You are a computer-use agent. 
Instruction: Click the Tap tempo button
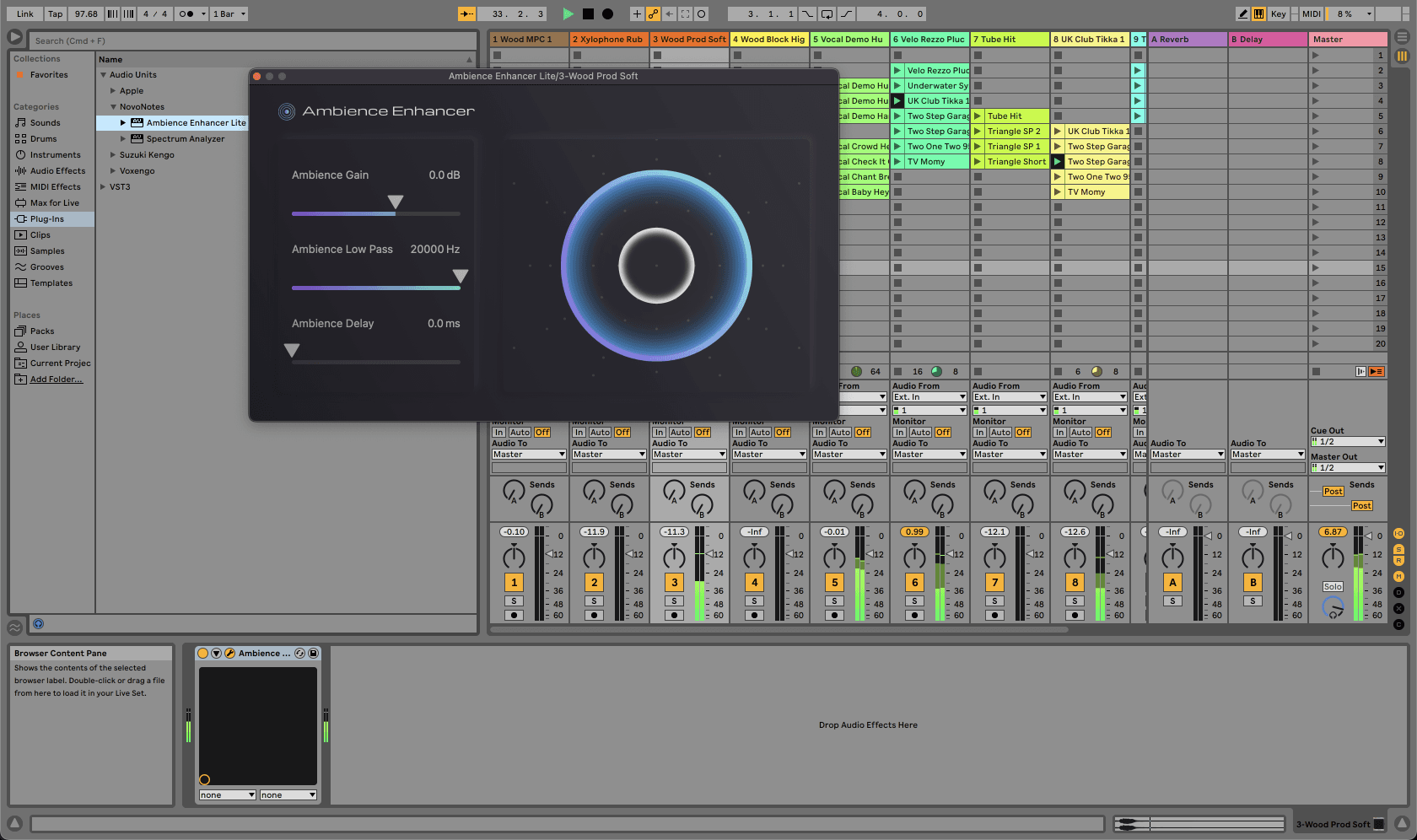[x=55, y=13]
